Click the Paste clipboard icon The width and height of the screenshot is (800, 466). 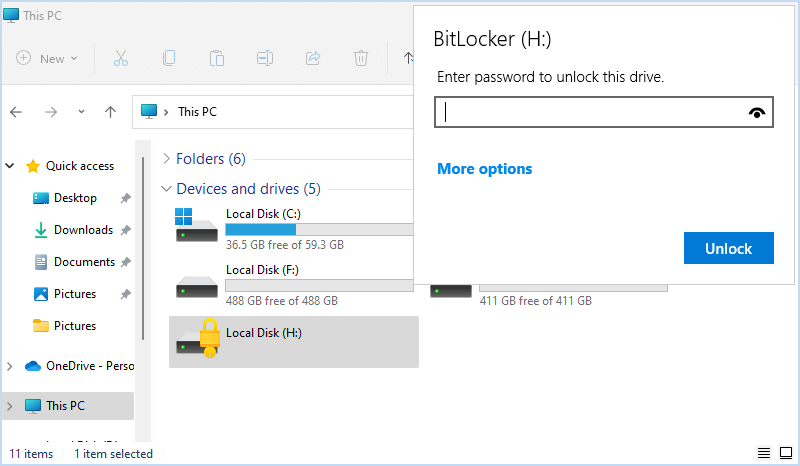click(x=216, y=58)
